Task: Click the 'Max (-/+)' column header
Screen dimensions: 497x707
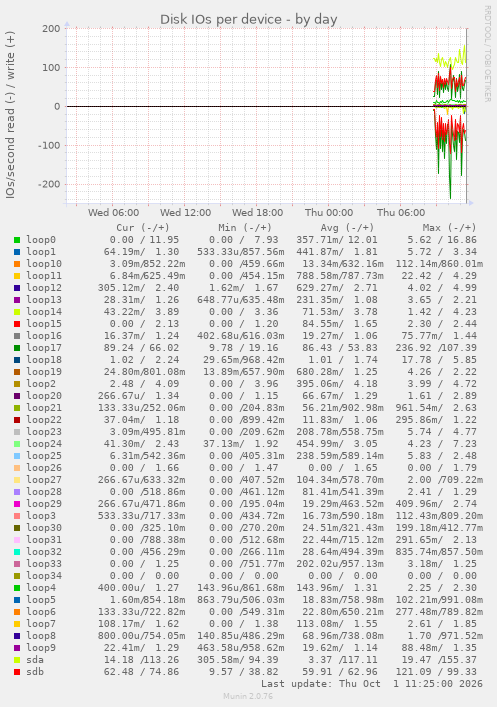Action: (449, 228)
